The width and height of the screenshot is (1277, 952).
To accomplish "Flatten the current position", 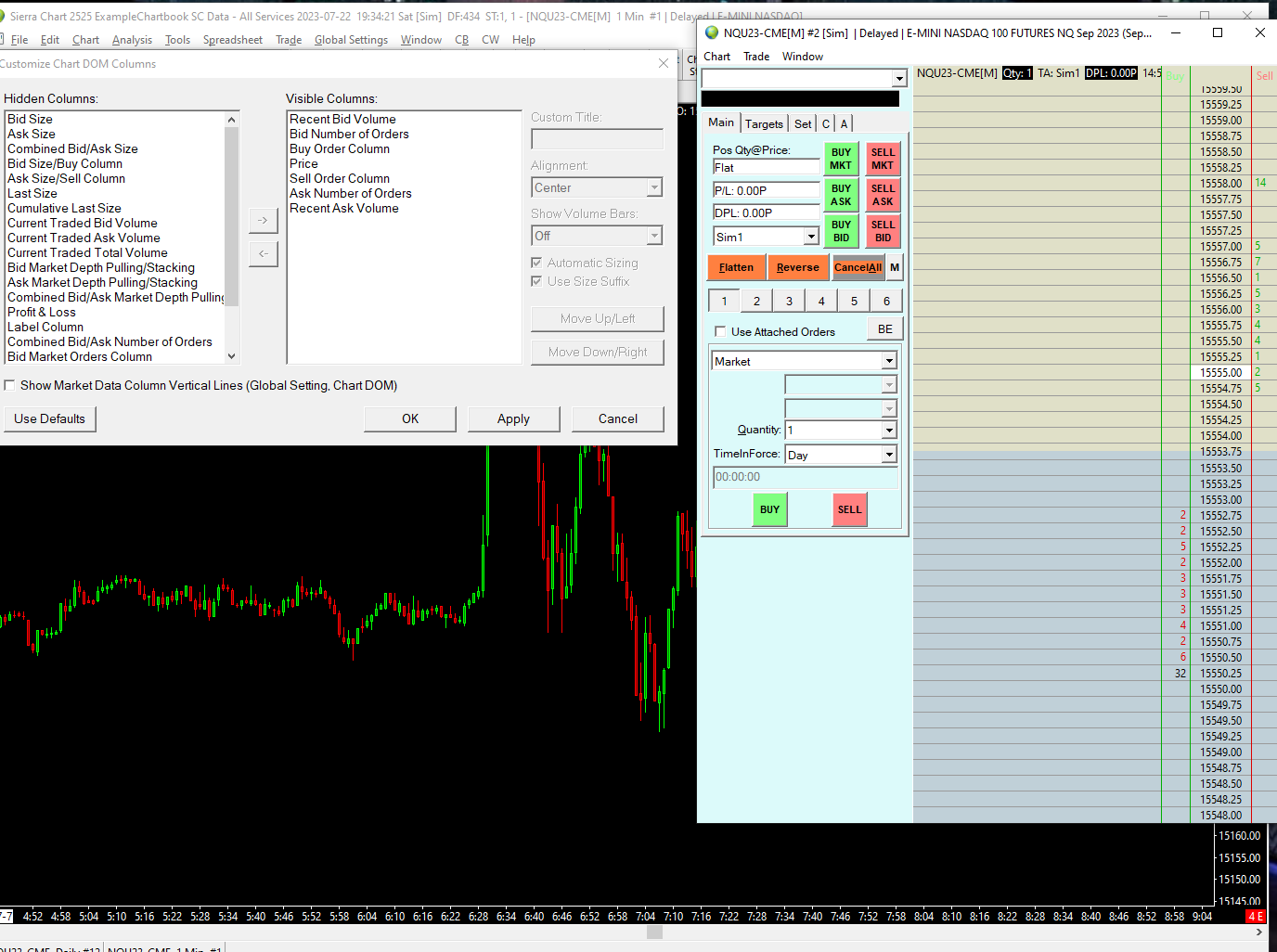I will tap(736, 267).
